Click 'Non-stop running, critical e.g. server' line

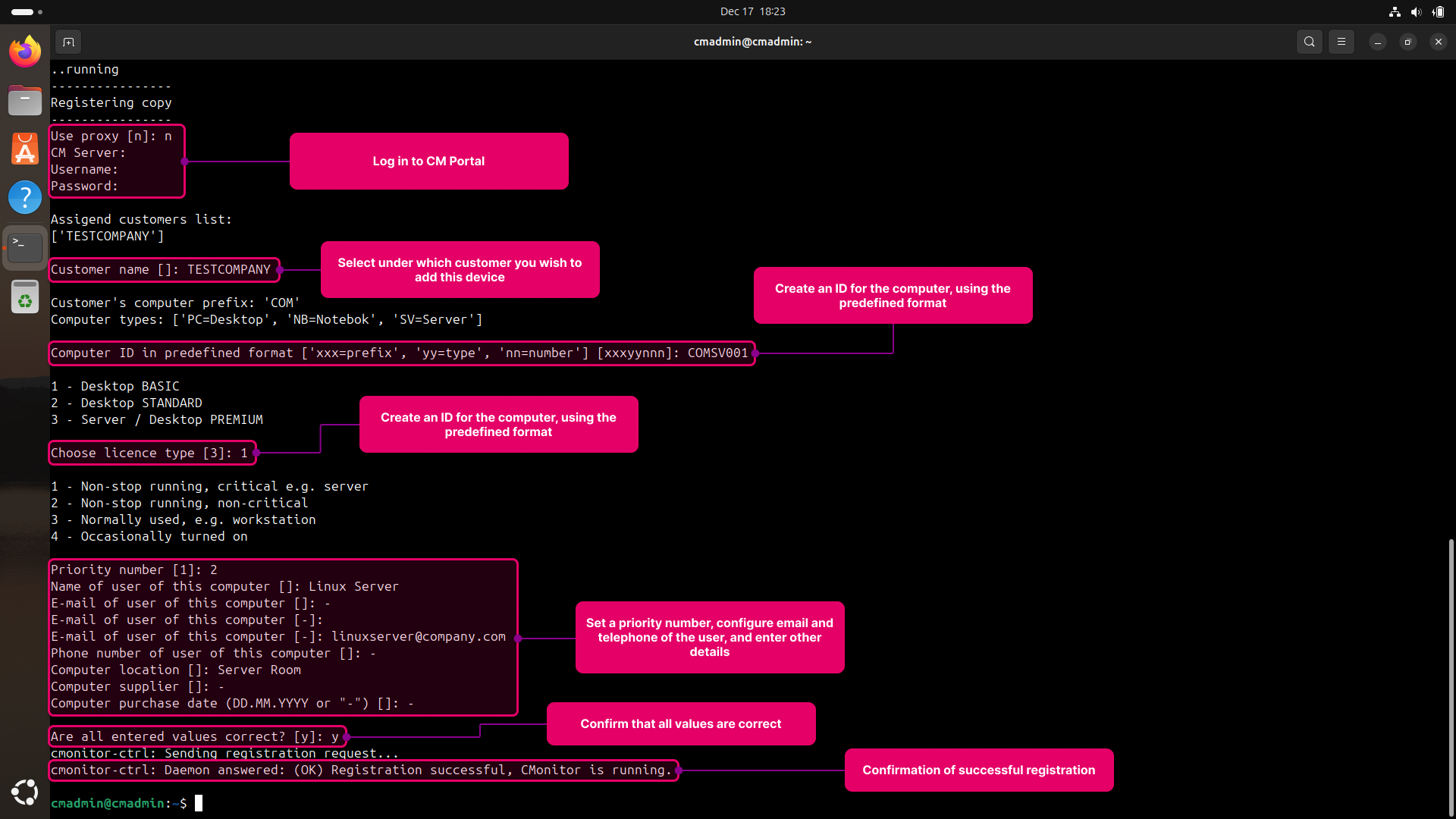pos(210,486)
